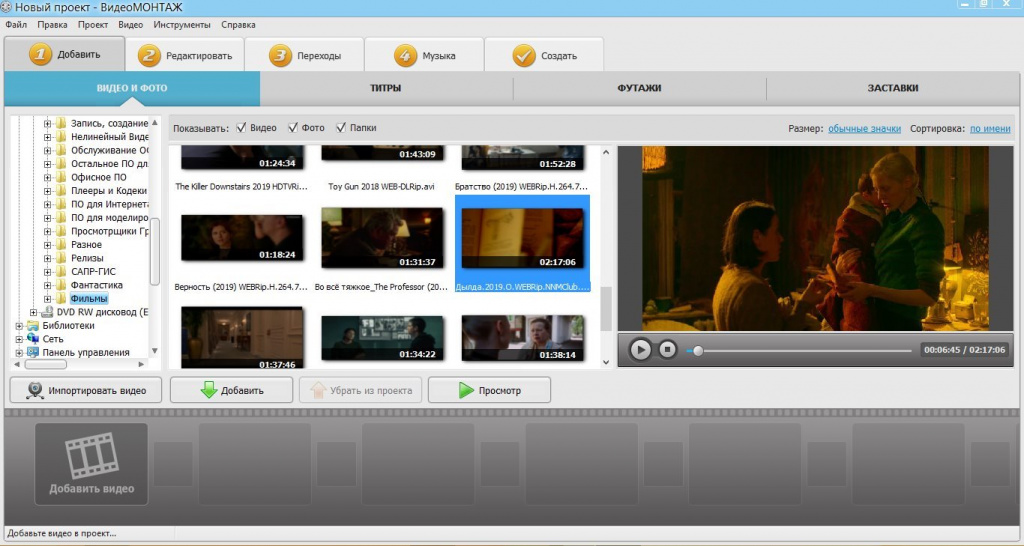1024x546 pixels.
Task: Click file list scroll up arrow
Action: pos(605,152)
